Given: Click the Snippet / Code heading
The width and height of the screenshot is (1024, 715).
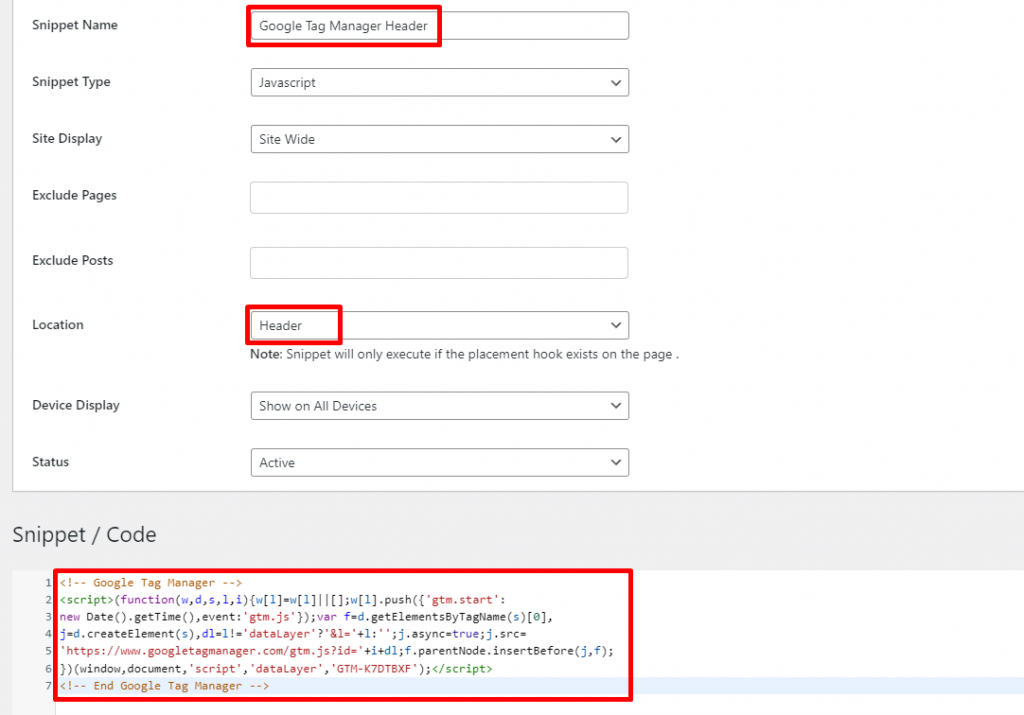Looking at the screenshot, I should [84, 534].
